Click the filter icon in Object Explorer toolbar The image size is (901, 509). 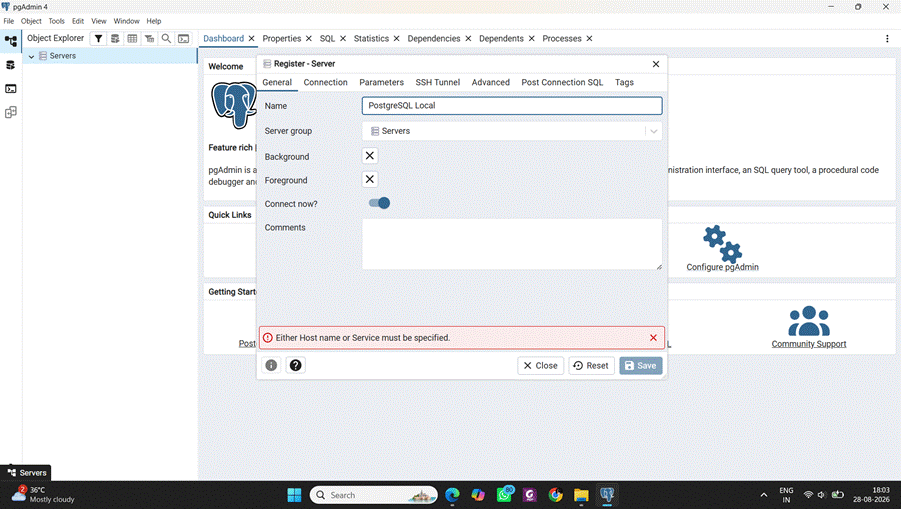[98, 38]
